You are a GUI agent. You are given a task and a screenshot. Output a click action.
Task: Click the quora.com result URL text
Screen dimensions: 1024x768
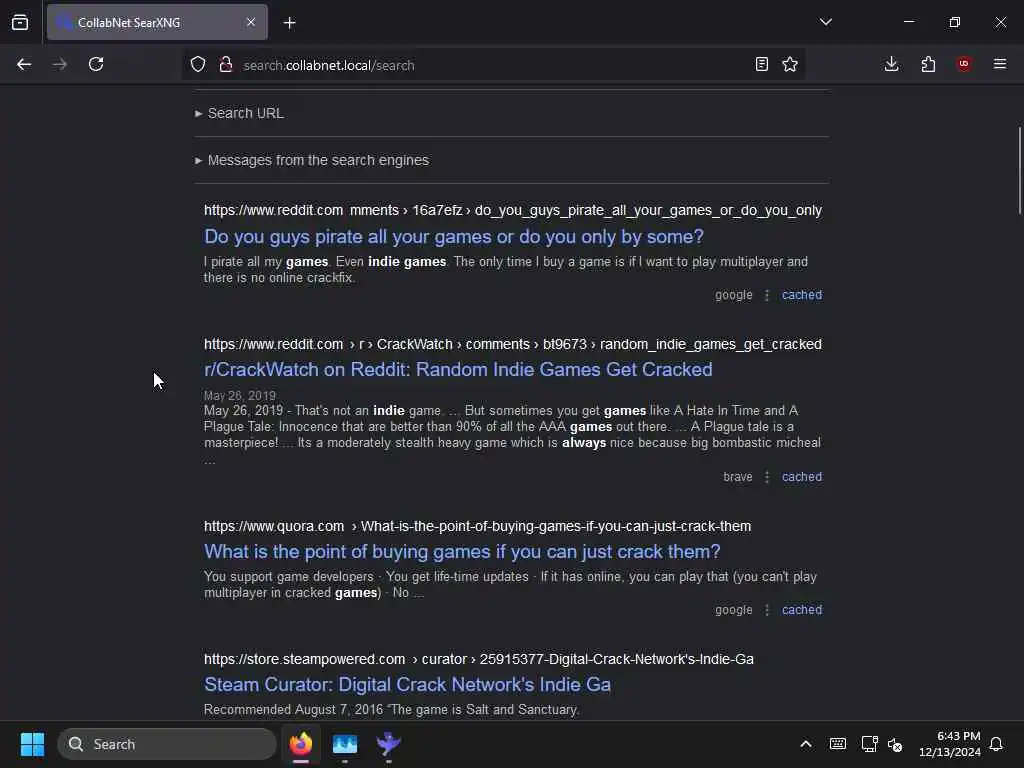click(x=477, y=526)
